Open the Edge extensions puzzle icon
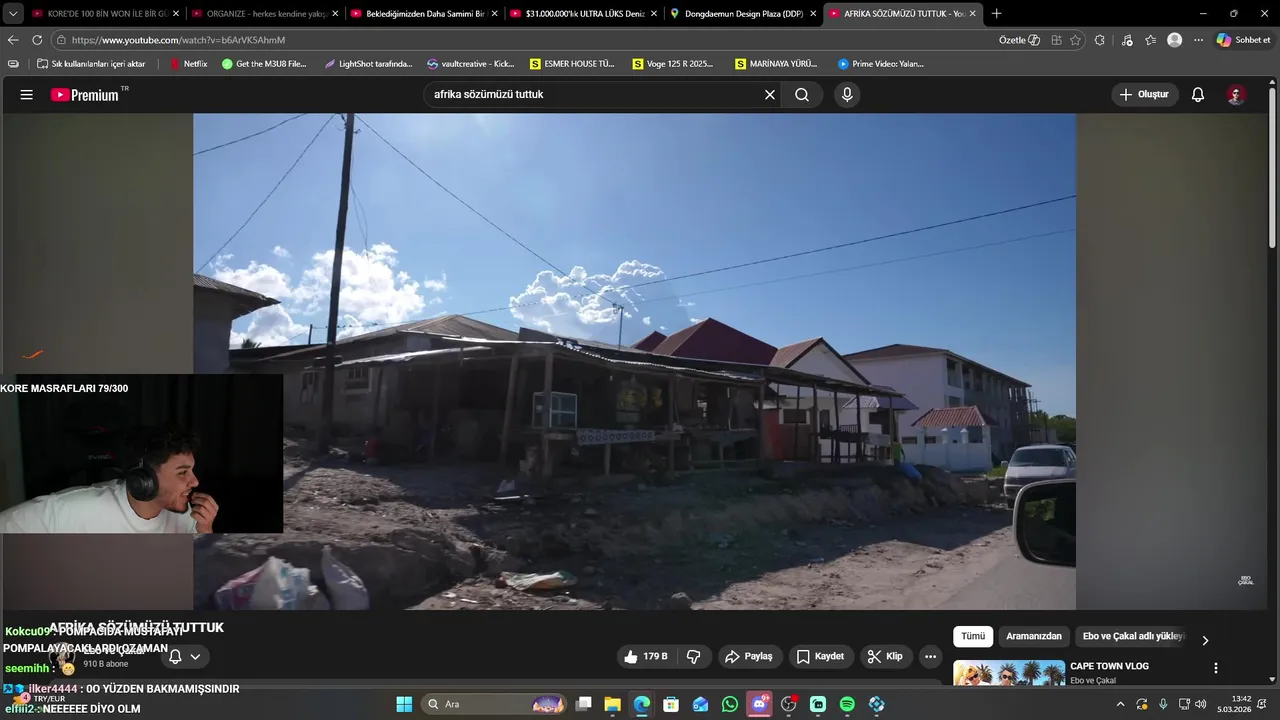The width and height of the screenshot is (1280, 720). tap(1100, 40)
